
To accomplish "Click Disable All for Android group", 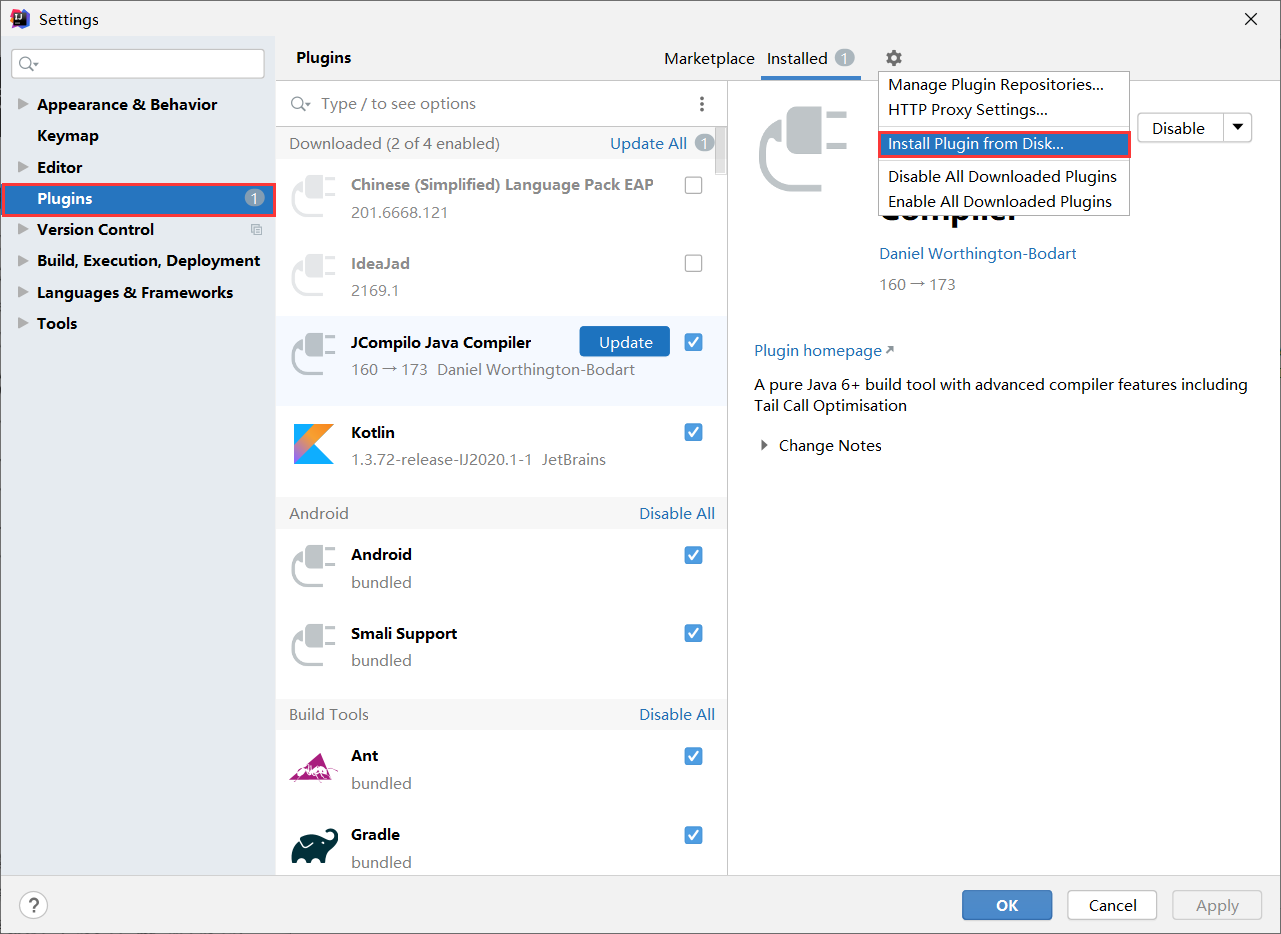I will (x=677, y=513).
